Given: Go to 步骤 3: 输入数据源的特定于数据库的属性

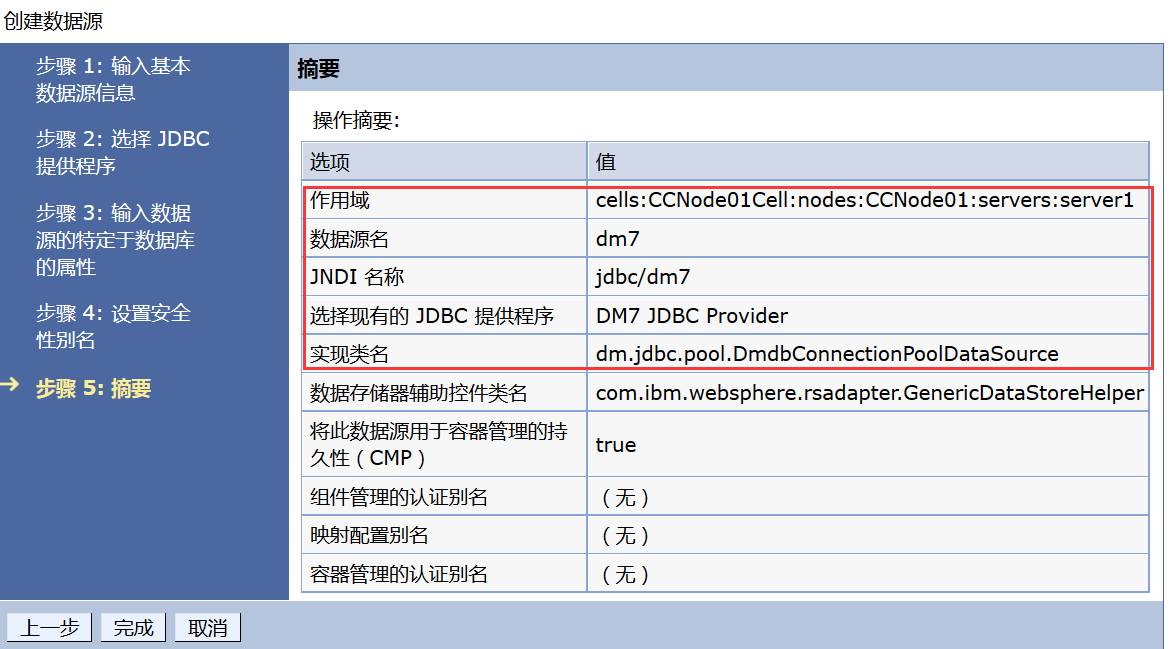Looking at the screenshot, I should tap(115, 240).
